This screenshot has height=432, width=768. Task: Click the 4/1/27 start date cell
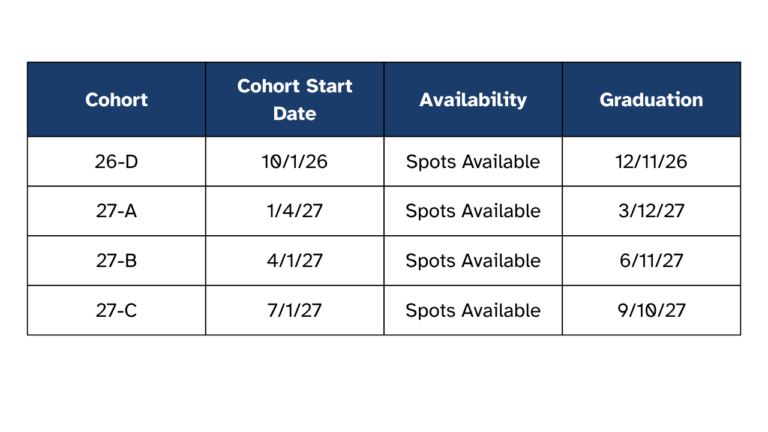[x=295, y=261]
